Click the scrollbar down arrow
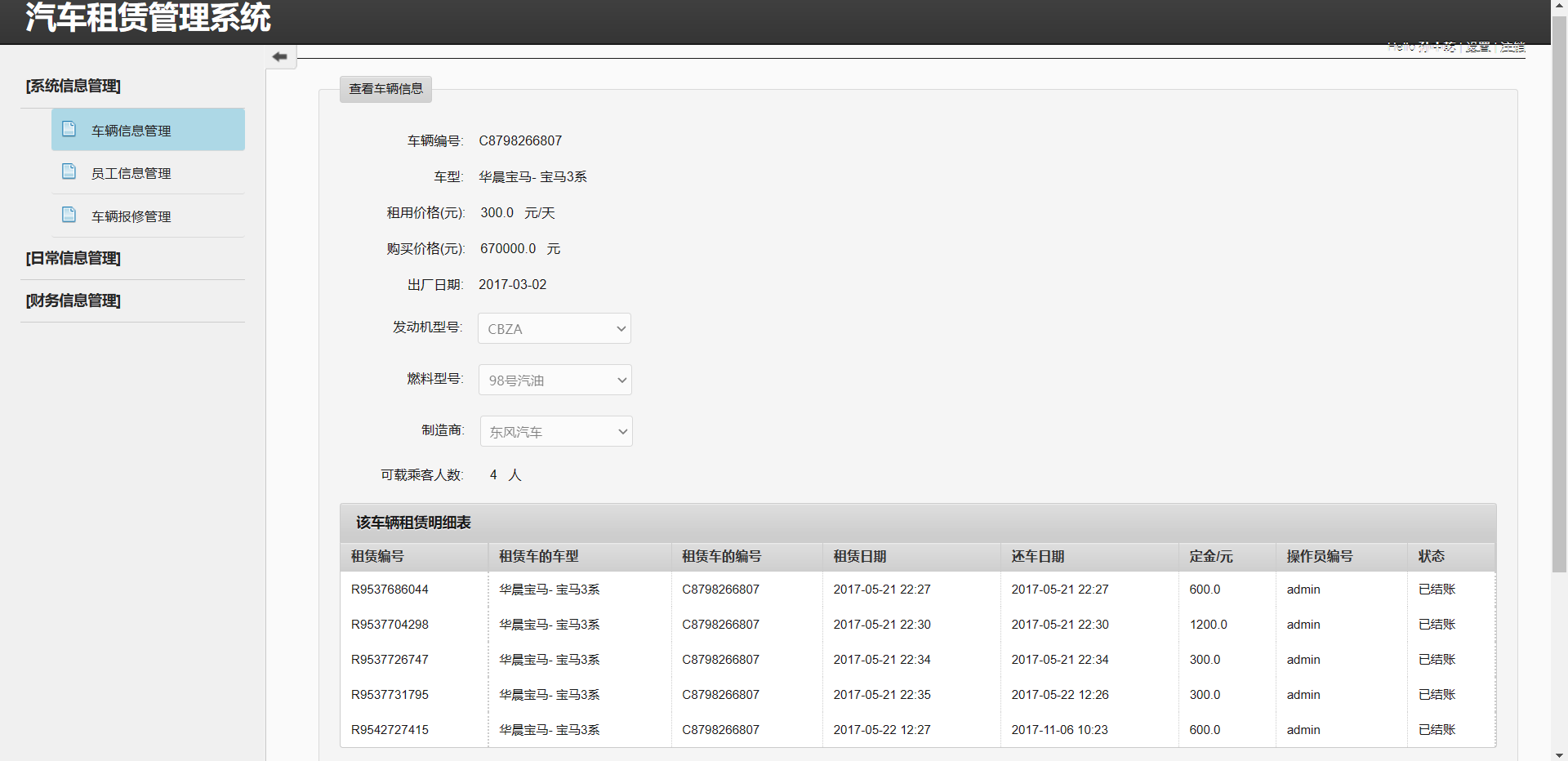 point(1559,754)
